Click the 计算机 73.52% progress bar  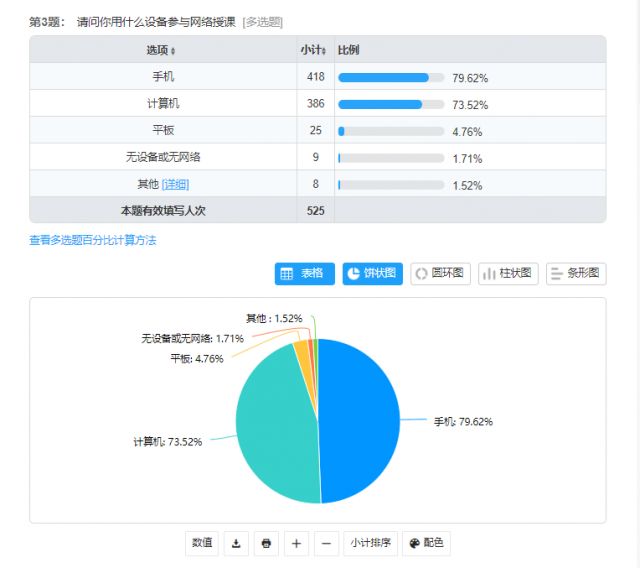(390, 104)
